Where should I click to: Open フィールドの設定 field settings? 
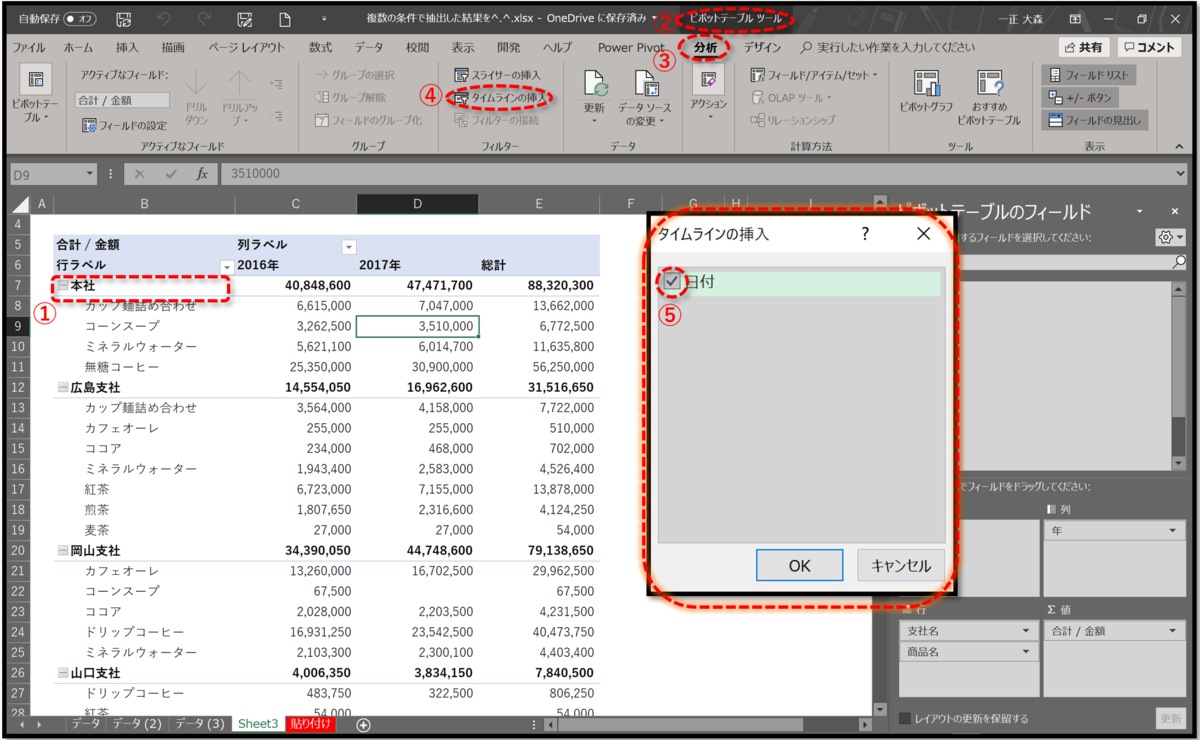(x=125, y=125)
